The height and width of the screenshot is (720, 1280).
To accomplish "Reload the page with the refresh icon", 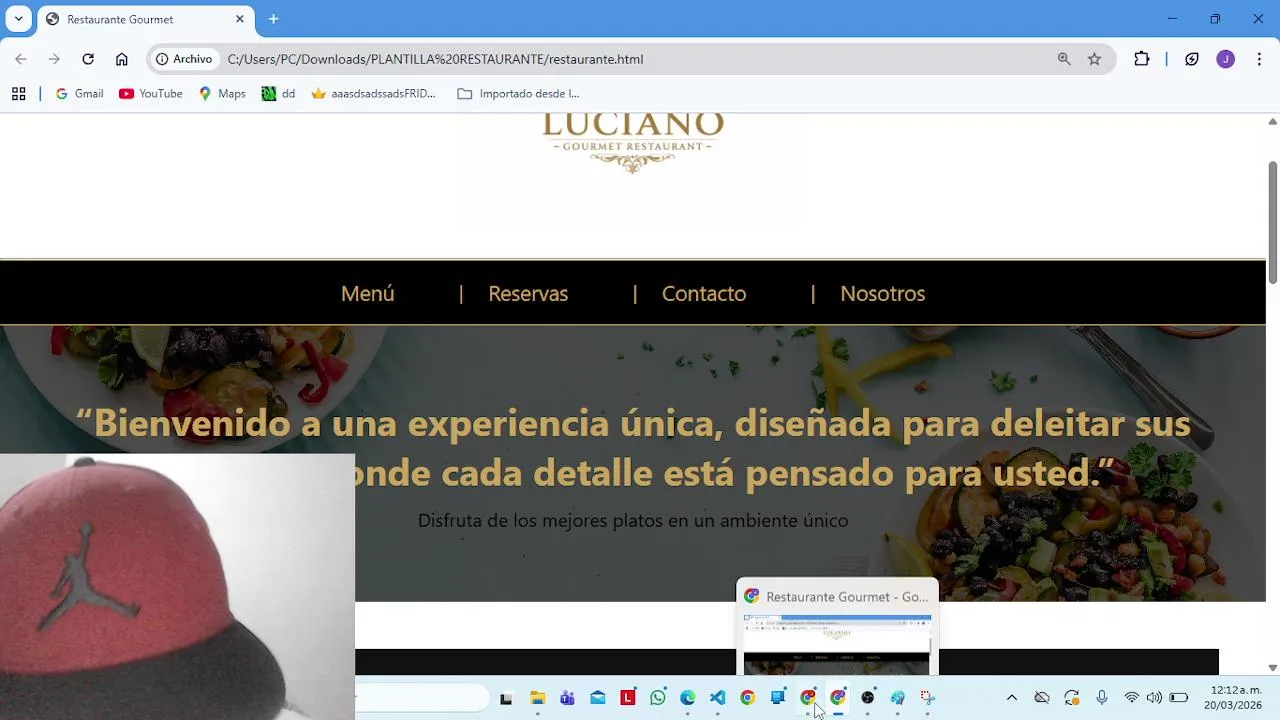I will 88,59.
